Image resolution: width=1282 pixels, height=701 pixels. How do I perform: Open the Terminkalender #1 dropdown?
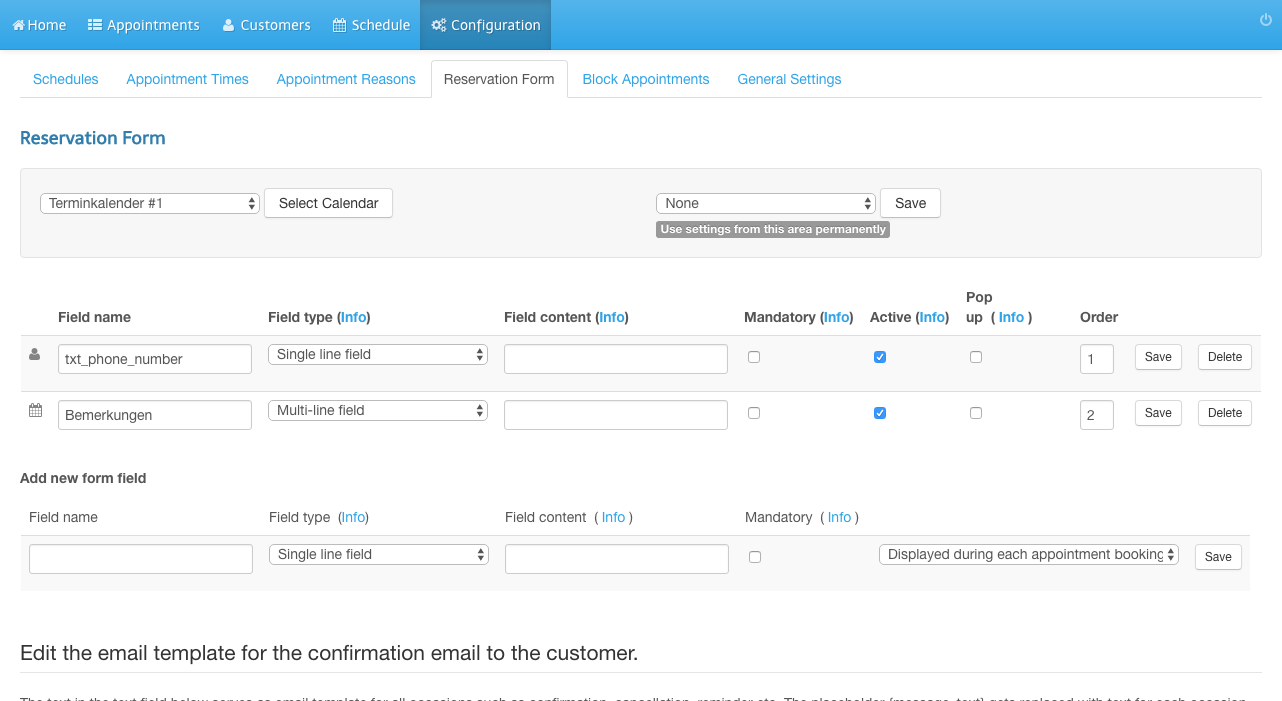click(x=150, y=203)
